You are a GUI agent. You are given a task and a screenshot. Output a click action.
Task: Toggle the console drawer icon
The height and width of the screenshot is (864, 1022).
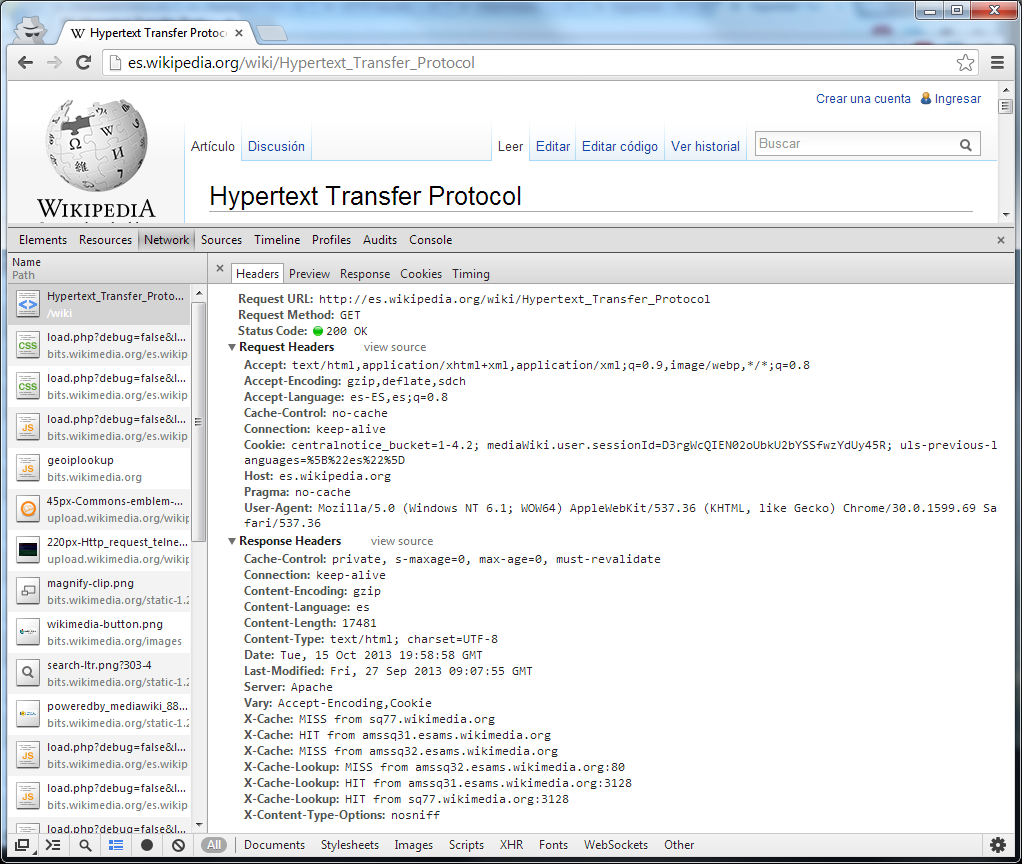pyautogui.click(x=53, y=845)
